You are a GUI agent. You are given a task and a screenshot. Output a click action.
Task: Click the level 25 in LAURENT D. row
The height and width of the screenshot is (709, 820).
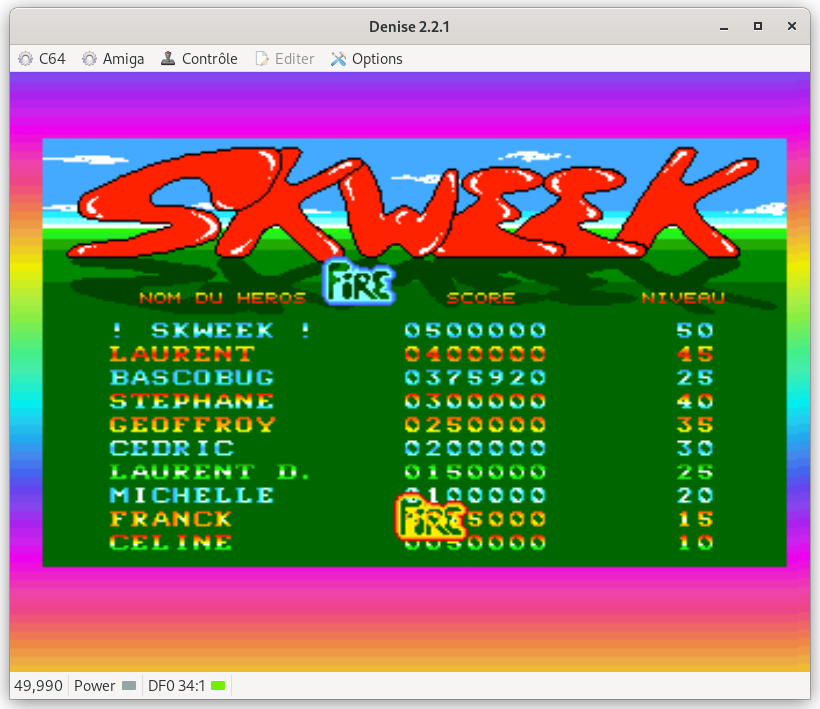(695, 472)
